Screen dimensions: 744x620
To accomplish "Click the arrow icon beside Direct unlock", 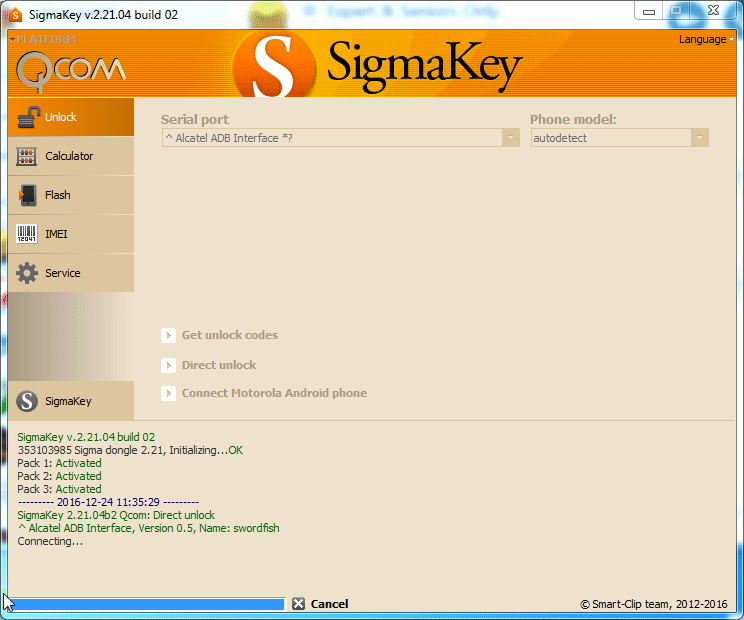I will point(168,365).
